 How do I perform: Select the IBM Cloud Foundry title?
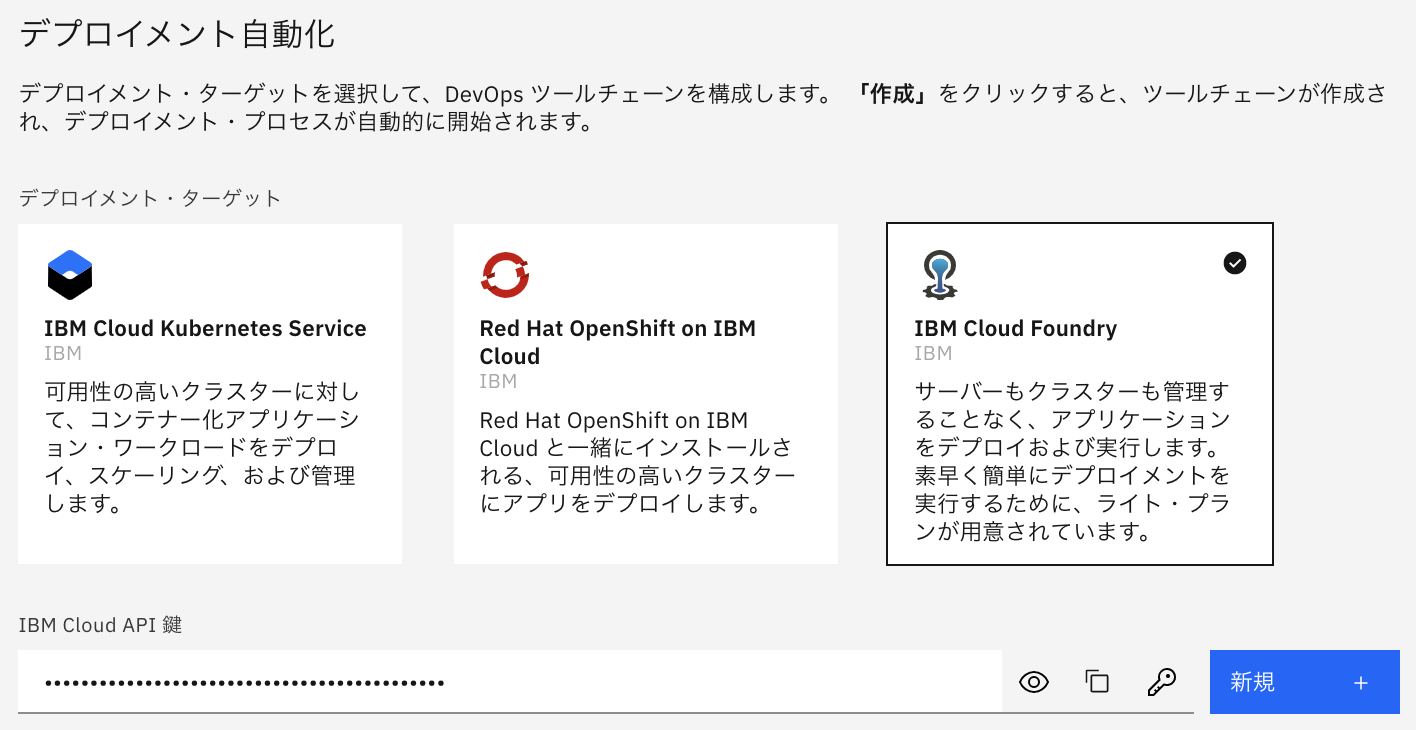tap(1015, 328)
